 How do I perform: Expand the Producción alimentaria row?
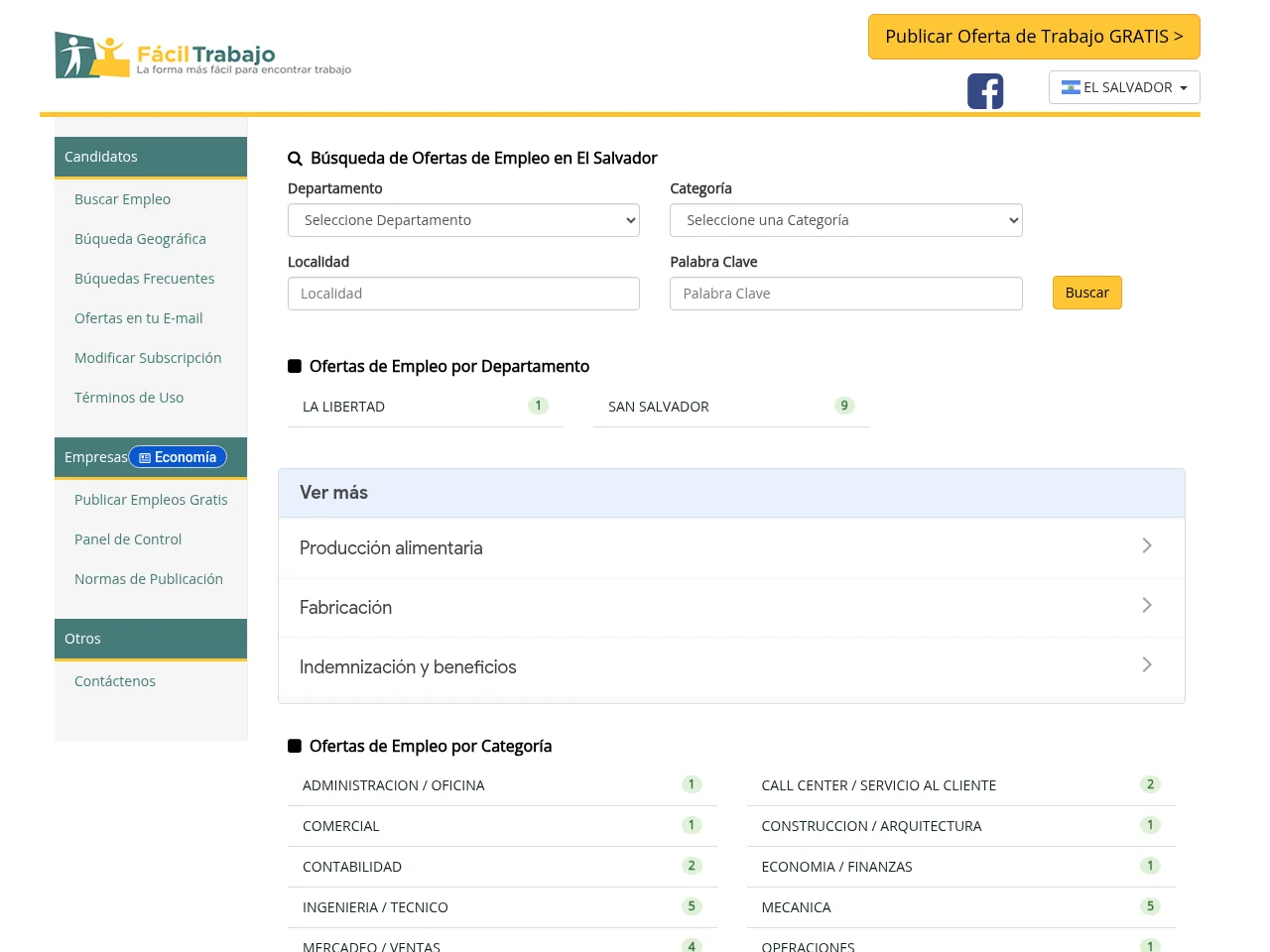coord(731,547)
